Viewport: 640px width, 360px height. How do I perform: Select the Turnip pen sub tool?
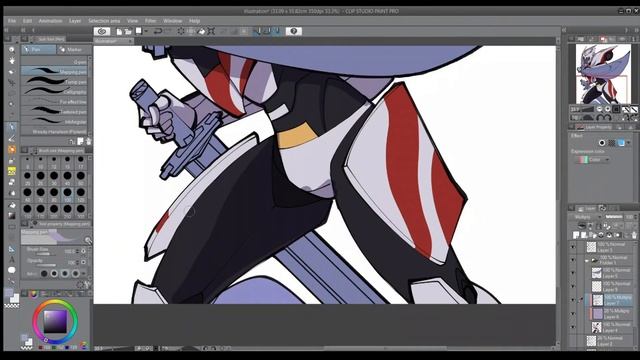coord(54,81)
